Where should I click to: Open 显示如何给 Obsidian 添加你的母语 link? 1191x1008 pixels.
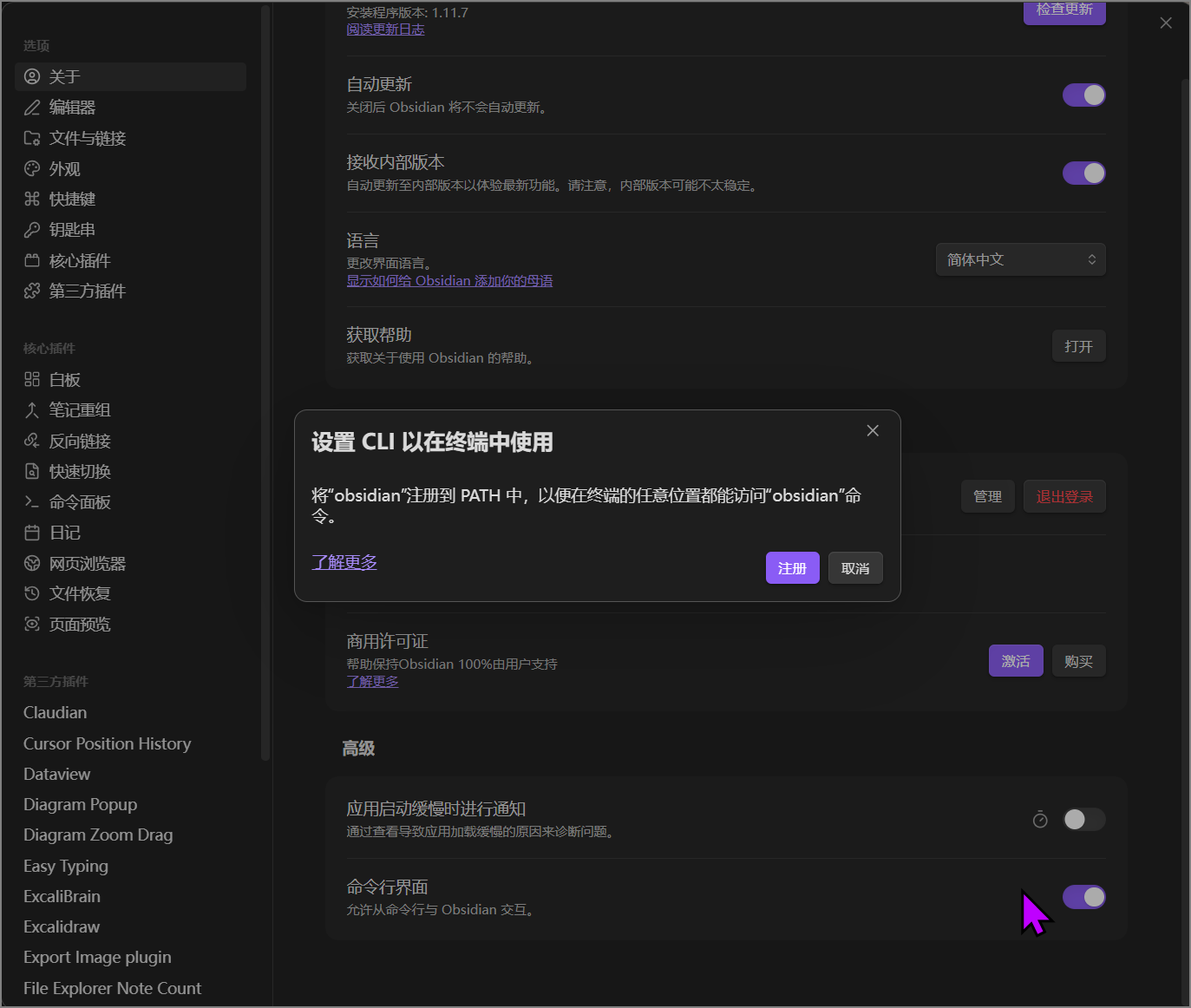449,281
